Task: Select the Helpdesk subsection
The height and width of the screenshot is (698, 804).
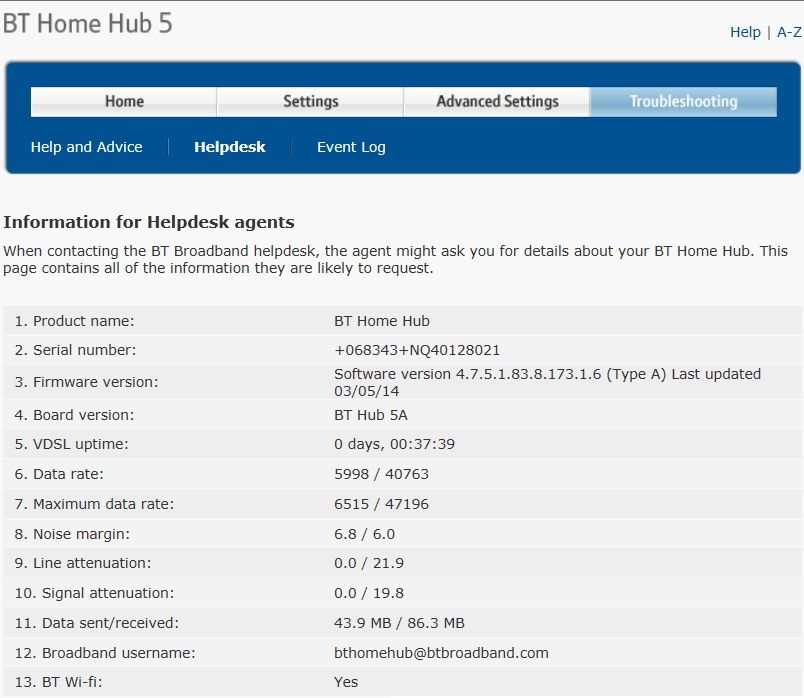Action: [230, 147]
